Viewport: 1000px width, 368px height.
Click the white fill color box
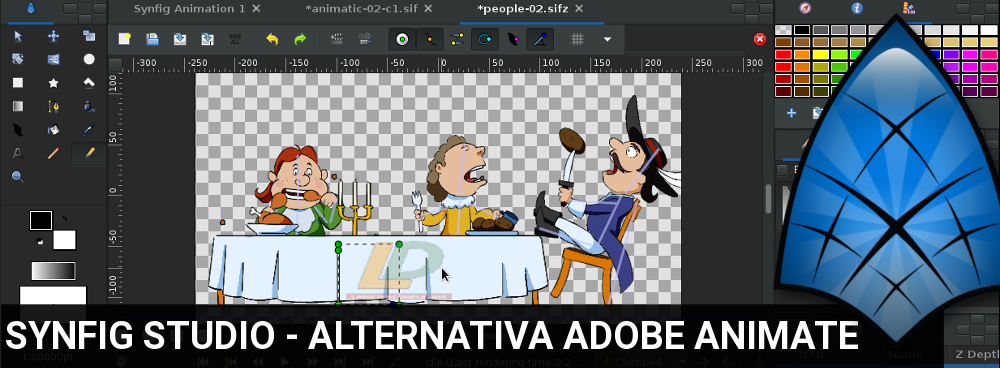tap(64, 240)
